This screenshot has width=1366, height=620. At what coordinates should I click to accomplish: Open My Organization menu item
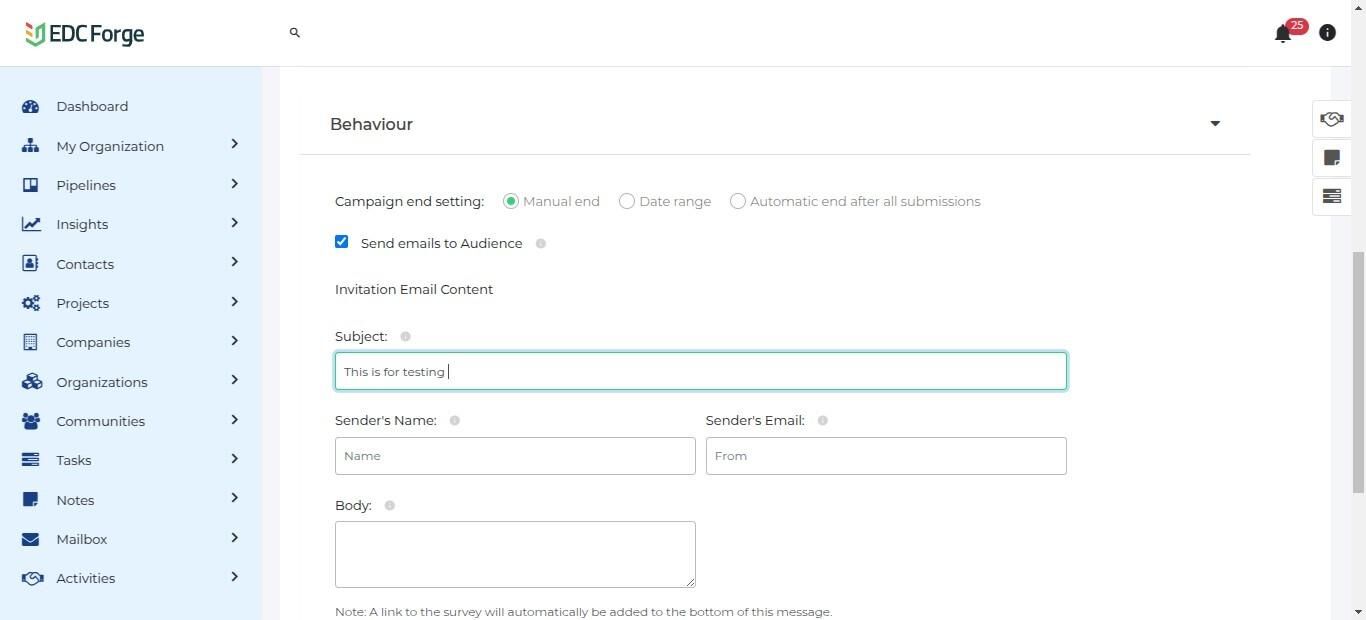[110, 146]
